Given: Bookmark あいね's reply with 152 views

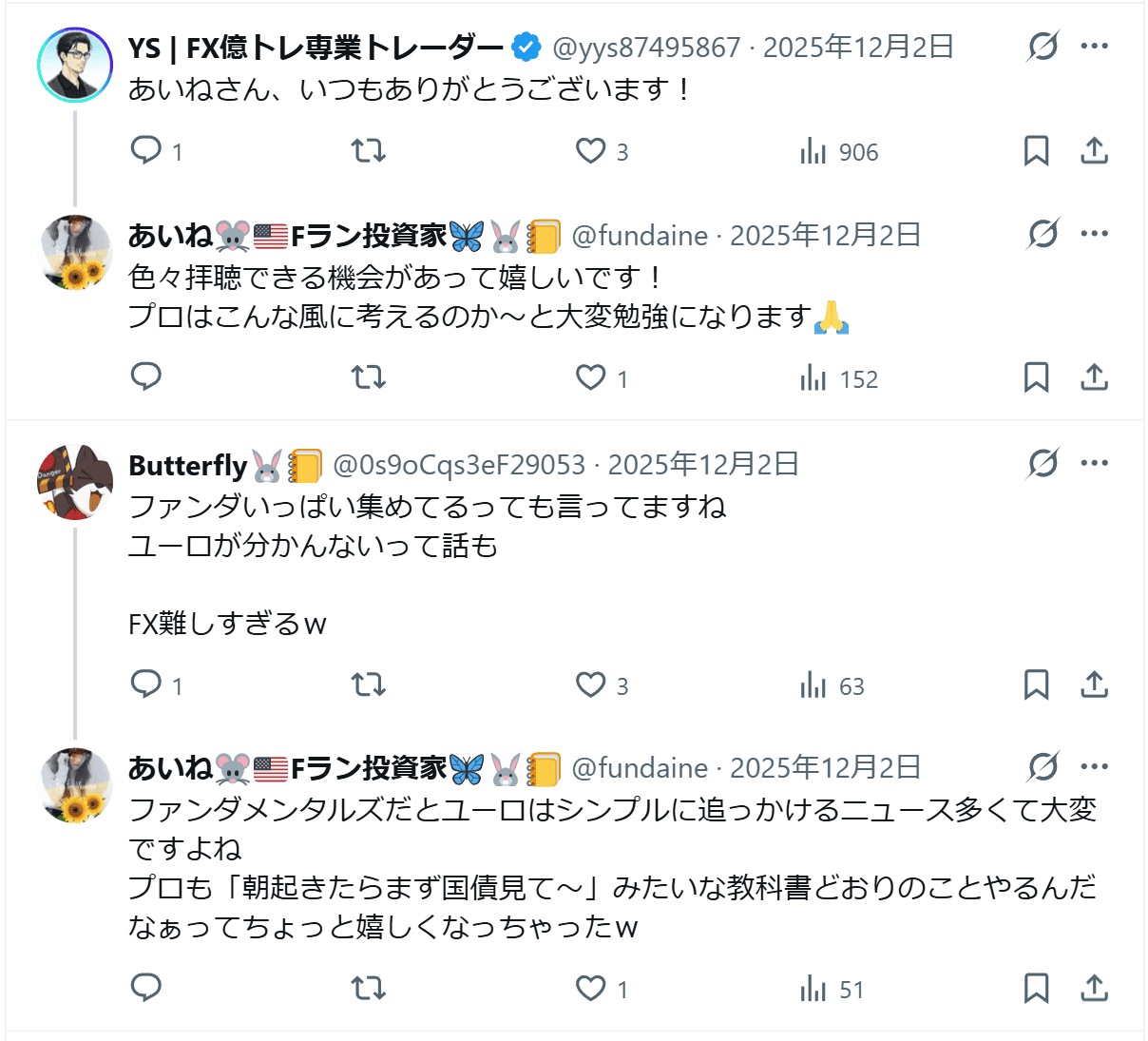Looking at the screenshot, I should point(1036,378).
